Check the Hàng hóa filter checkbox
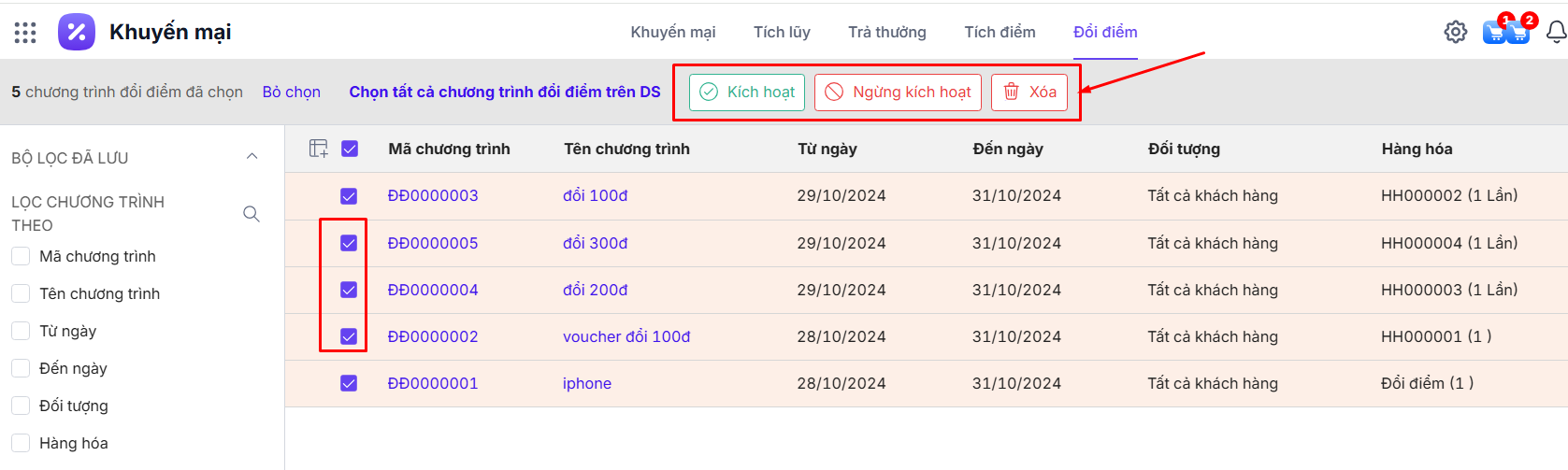Viewport: 1568px width, 470px height. (x=21, y=443)
